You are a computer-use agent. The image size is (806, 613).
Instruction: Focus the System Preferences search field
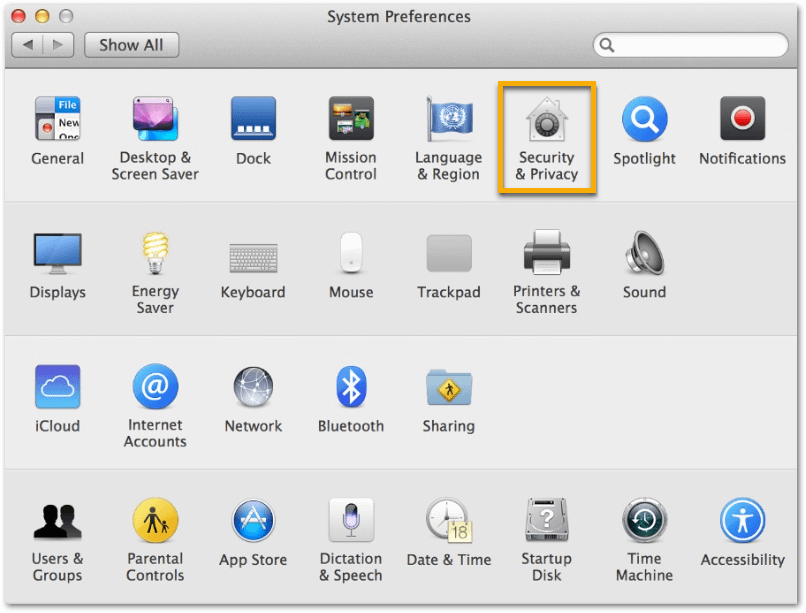click(x=690, y=45)
